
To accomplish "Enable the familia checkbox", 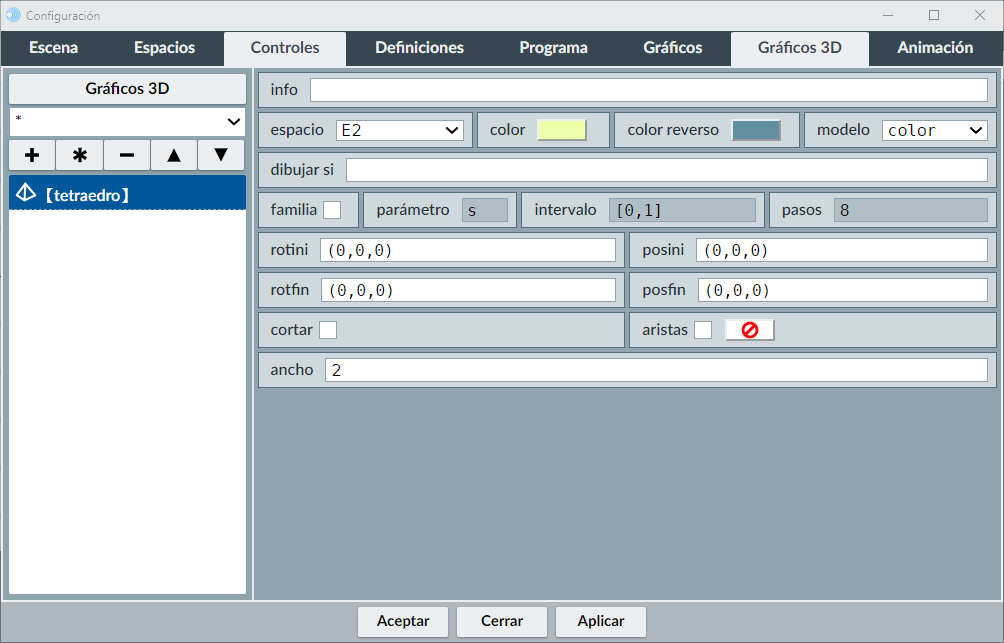I will [332, 210].
